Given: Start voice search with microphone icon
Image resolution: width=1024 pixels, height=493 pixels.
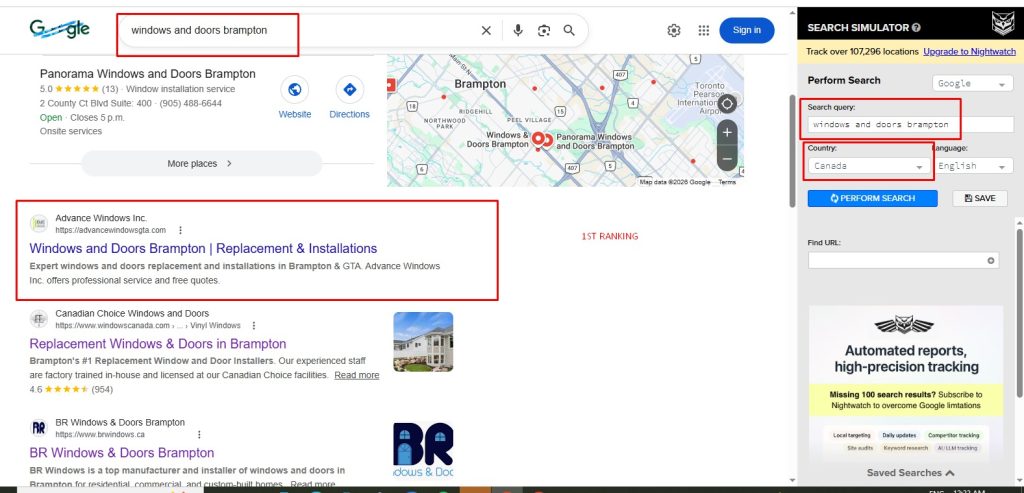Looking at the screenshot, I should (x=518, y=30).
